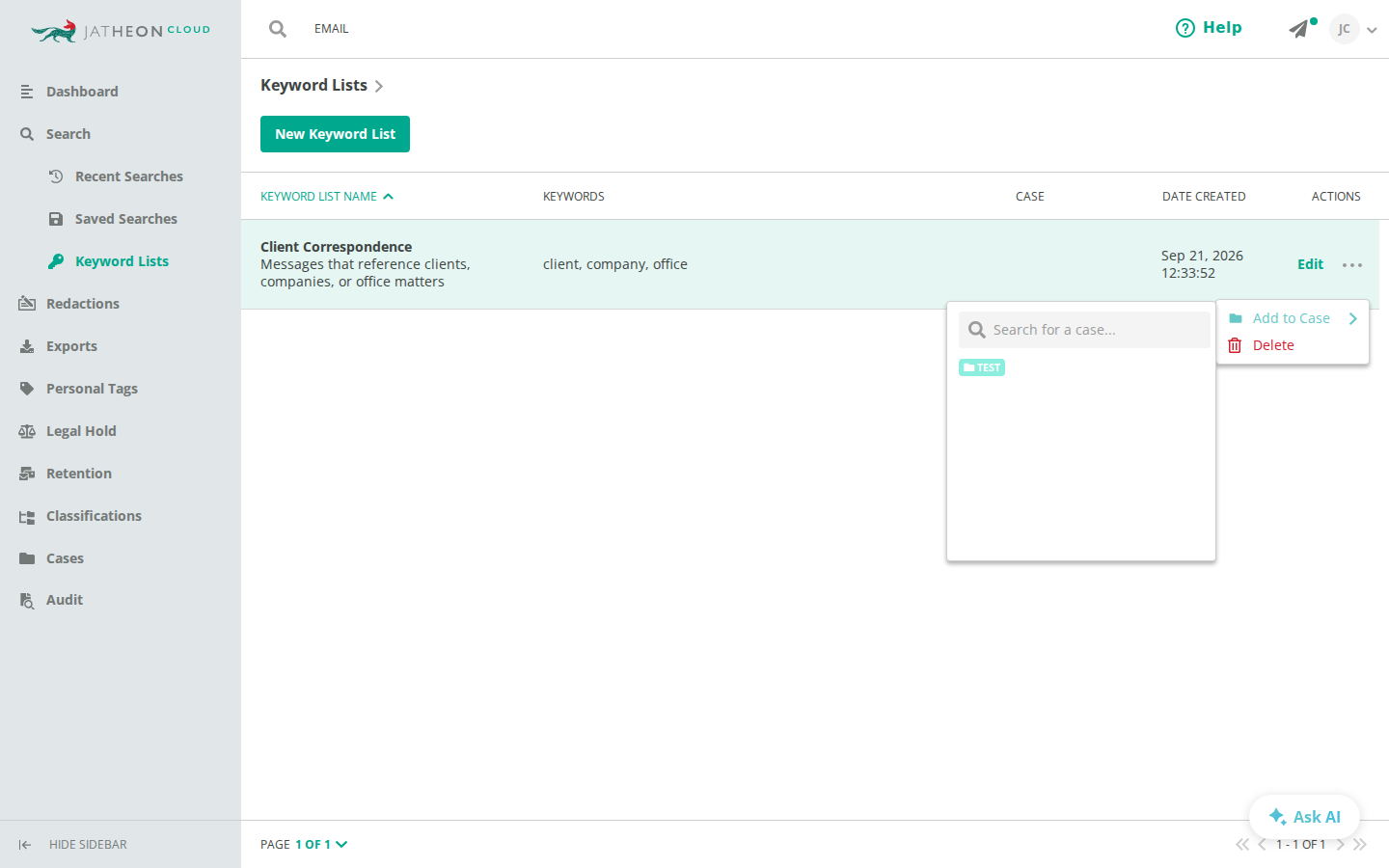
Task: Open Legal Hold page
Action: pyautogui.click(x=81, y=431)
